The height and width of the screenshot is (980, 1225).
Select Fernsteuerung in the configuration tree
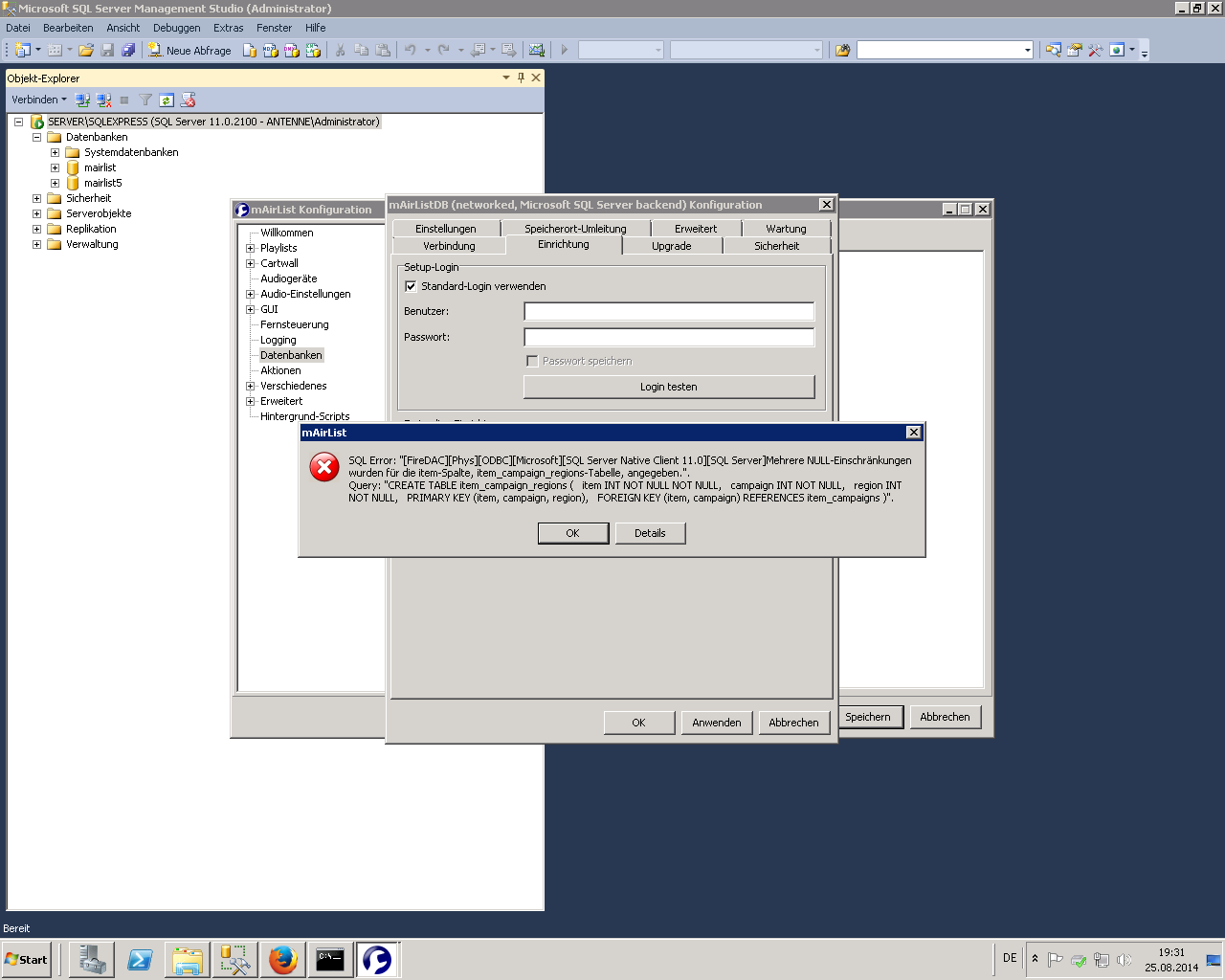click(x=294, y=324)
